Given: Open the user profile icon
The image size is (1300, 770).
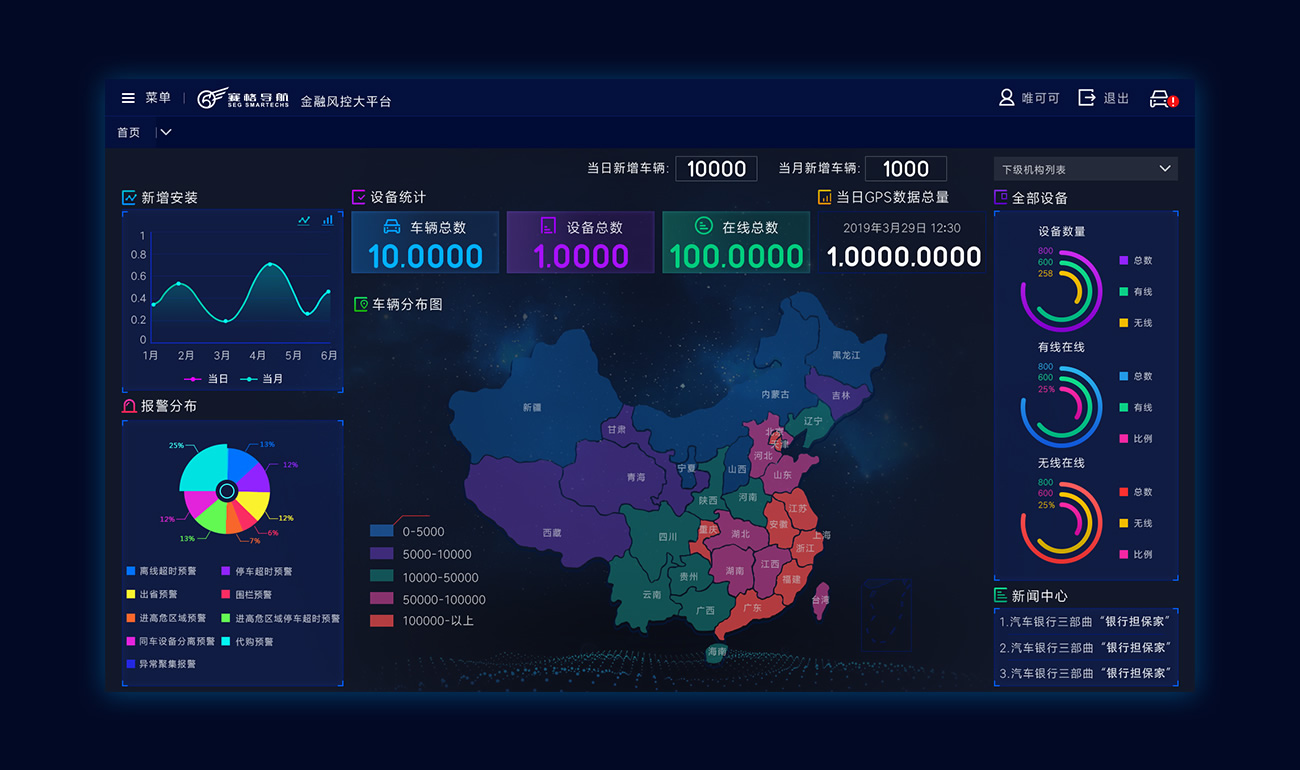Looking at the screenshot, I should tap(1007, 97).
